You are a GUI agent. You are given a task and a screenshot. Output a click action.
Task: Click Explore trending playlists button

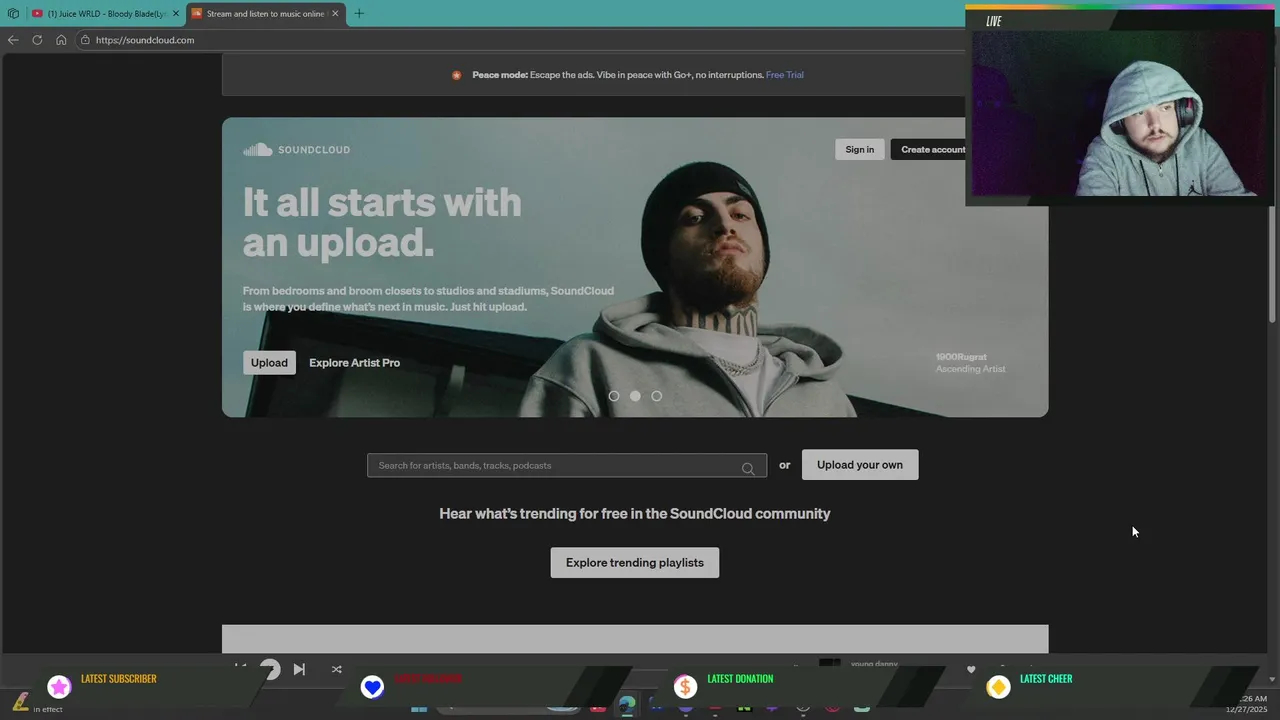click(x=635, y=563)
